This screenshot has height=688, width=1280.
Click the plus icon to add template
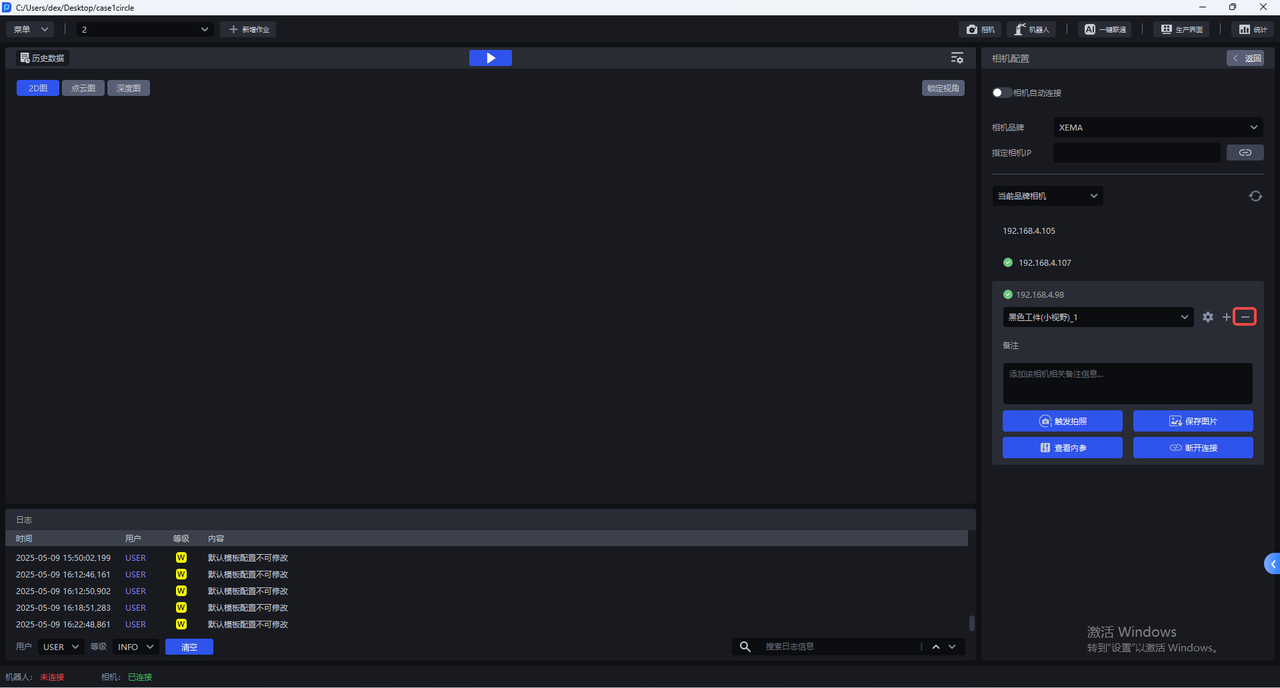coord(1227,317)
